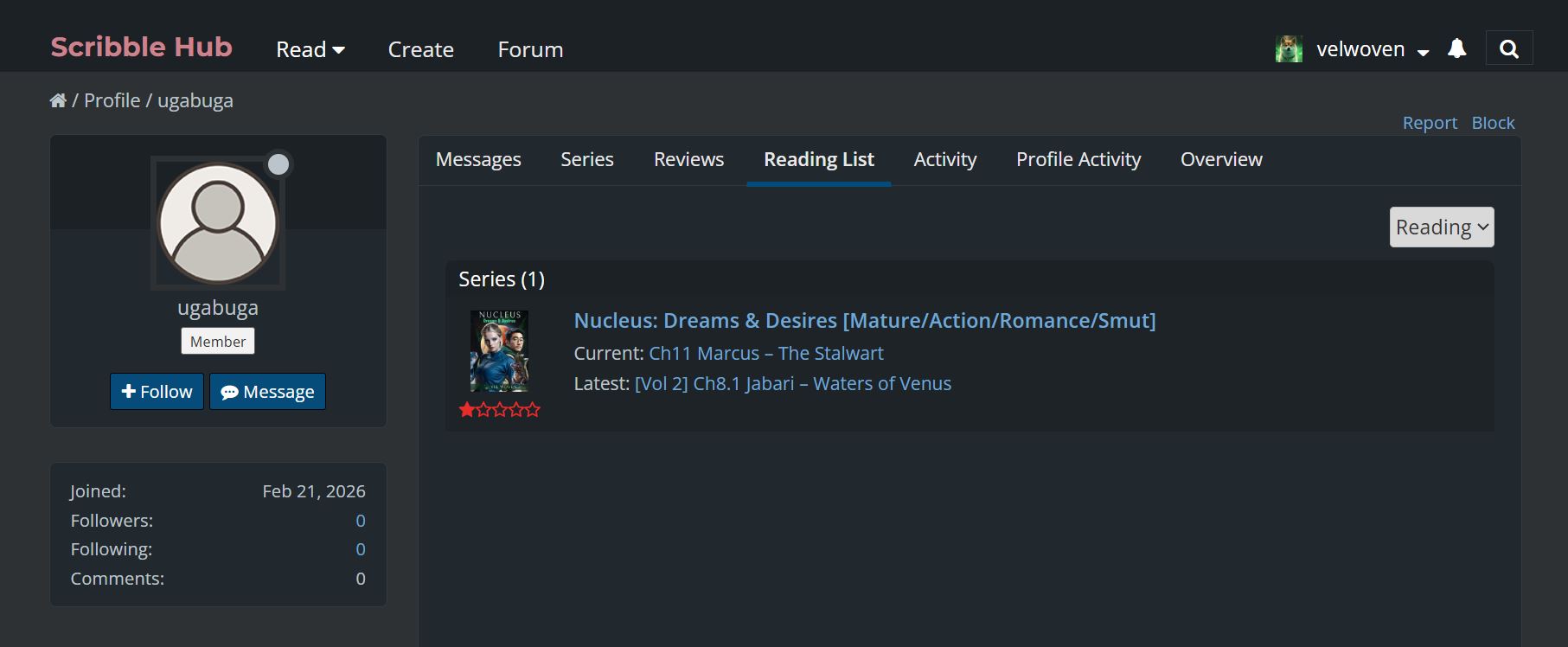Click the home icon in breadcrumb
Viewport: 1568px width, 647px height.
[x=58, y=101]
